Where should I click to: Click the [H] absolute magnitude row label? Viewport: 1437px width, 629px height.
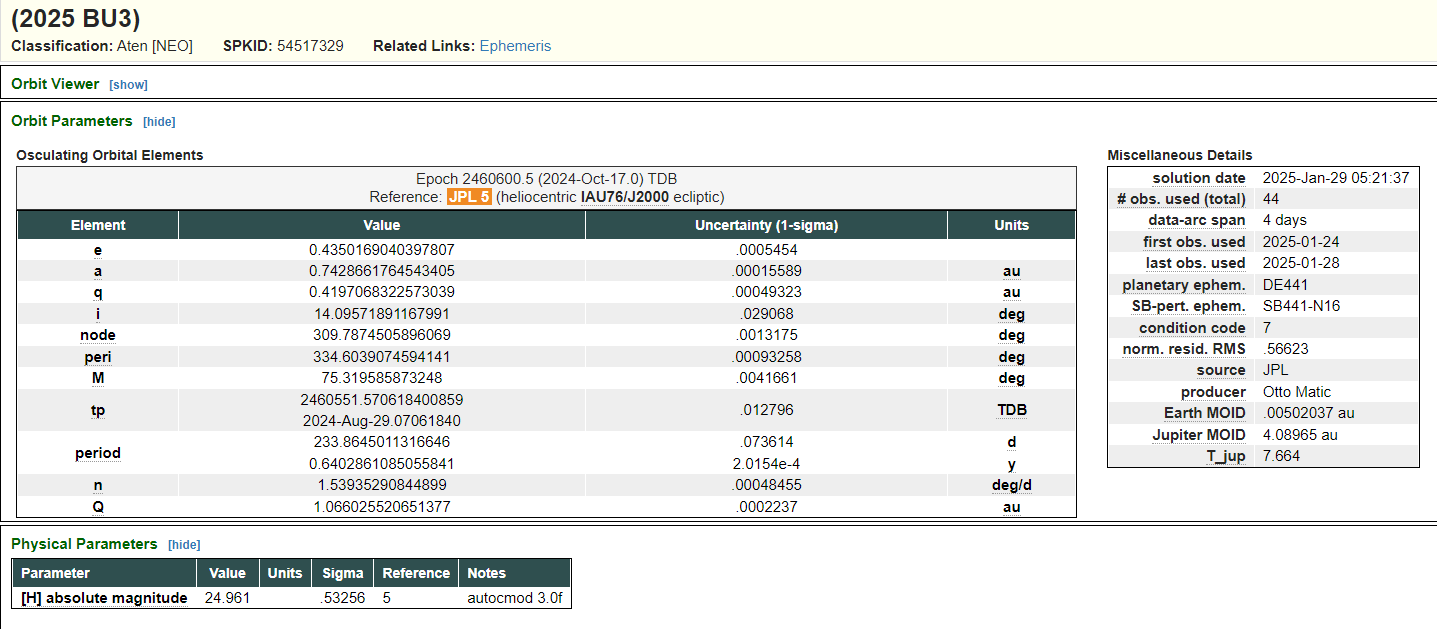click(104, 598)
